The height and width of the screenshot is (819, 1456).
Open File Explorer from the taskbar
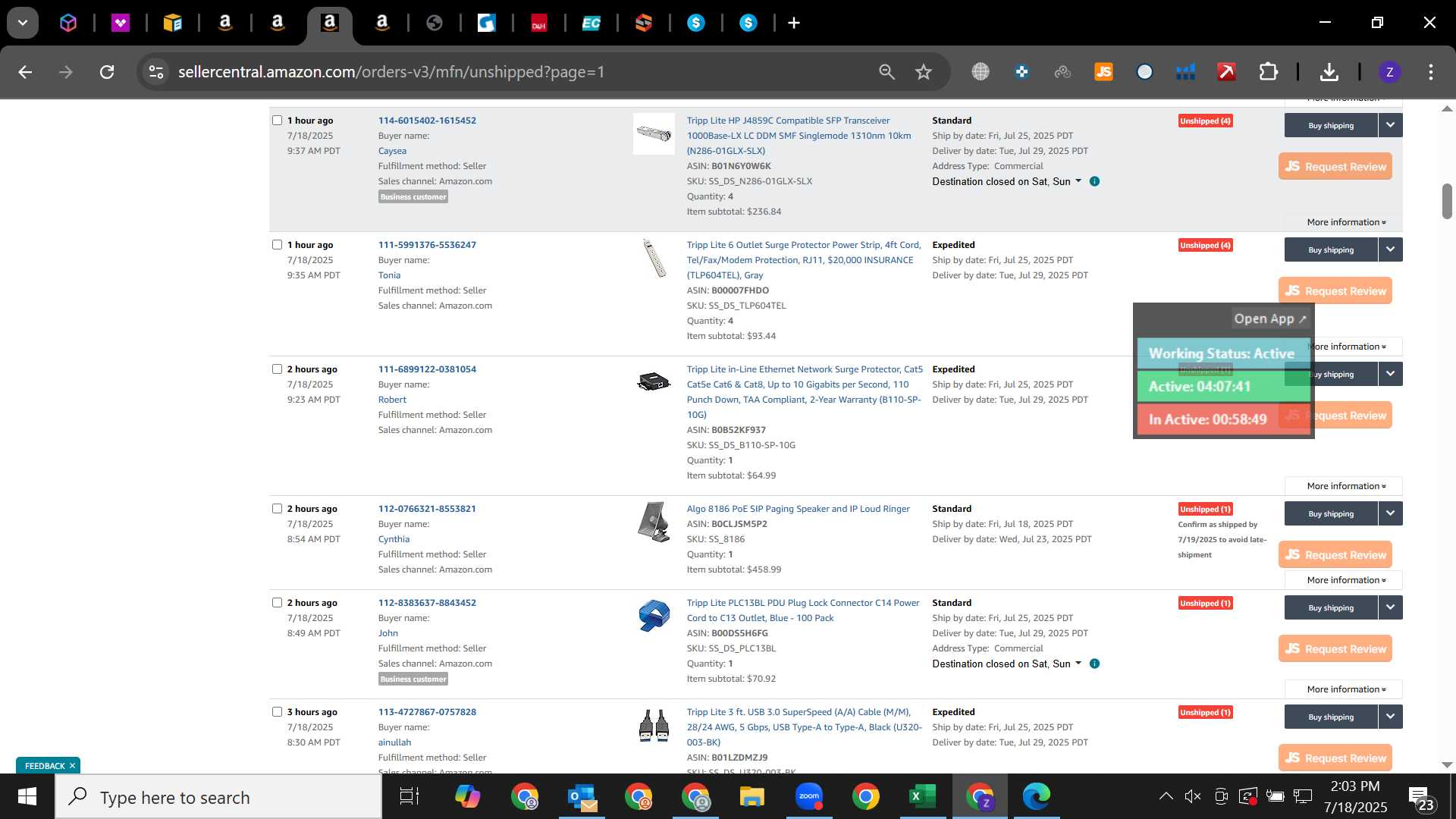(x=752, y=797)
